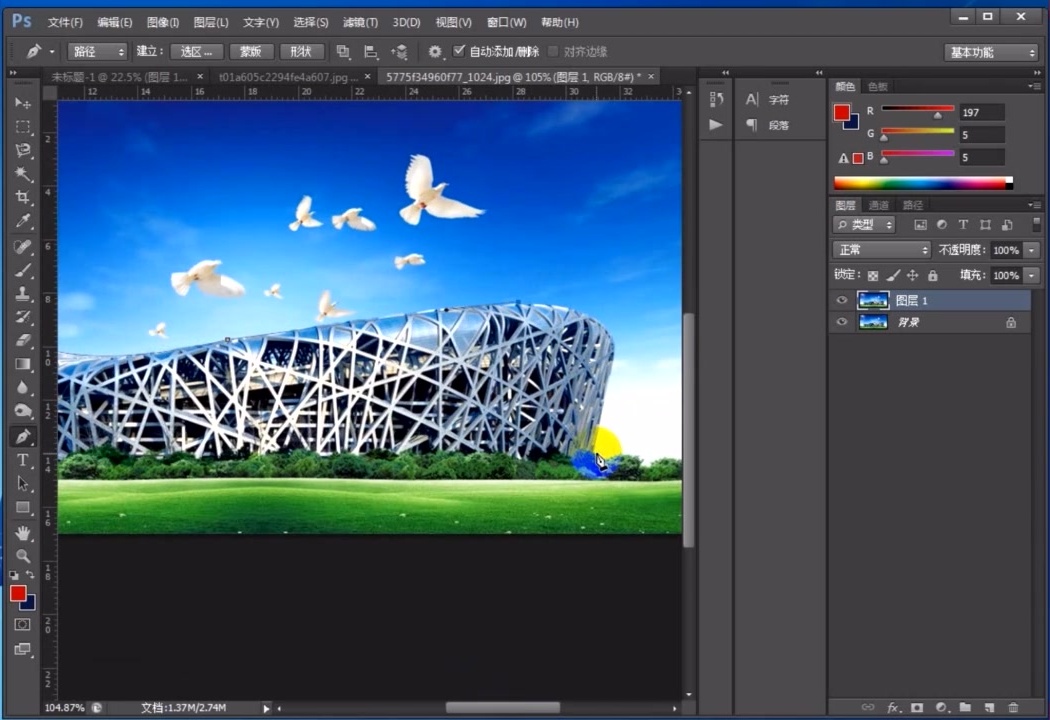
Task: Select the Horizontal Type tool
Action: 23,460
